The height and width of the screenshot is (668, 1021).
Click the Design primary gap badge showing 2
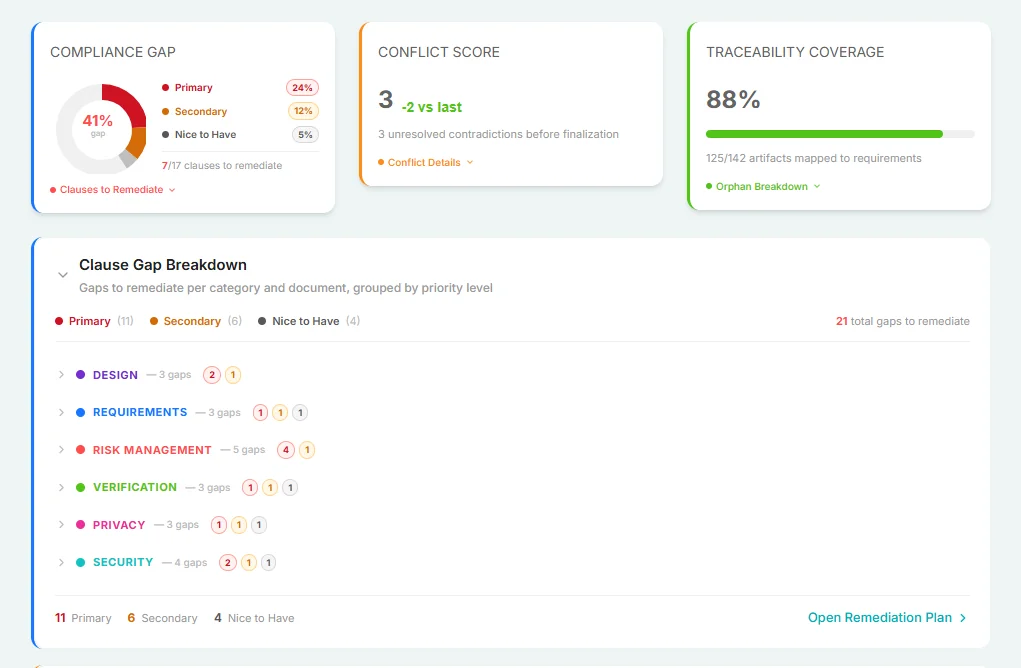tap(212, 375)
